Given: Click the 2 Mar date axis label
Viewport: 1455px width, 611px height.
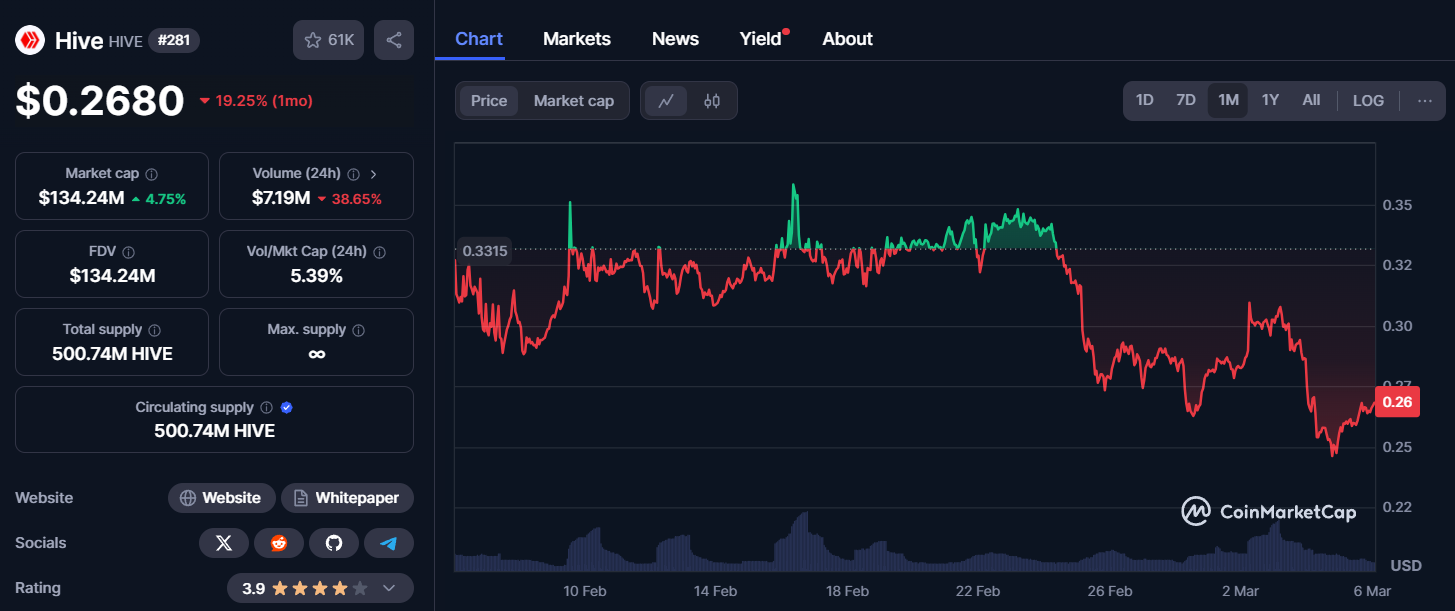Looking at the screenshot, I should click(x=1240, y=591).
